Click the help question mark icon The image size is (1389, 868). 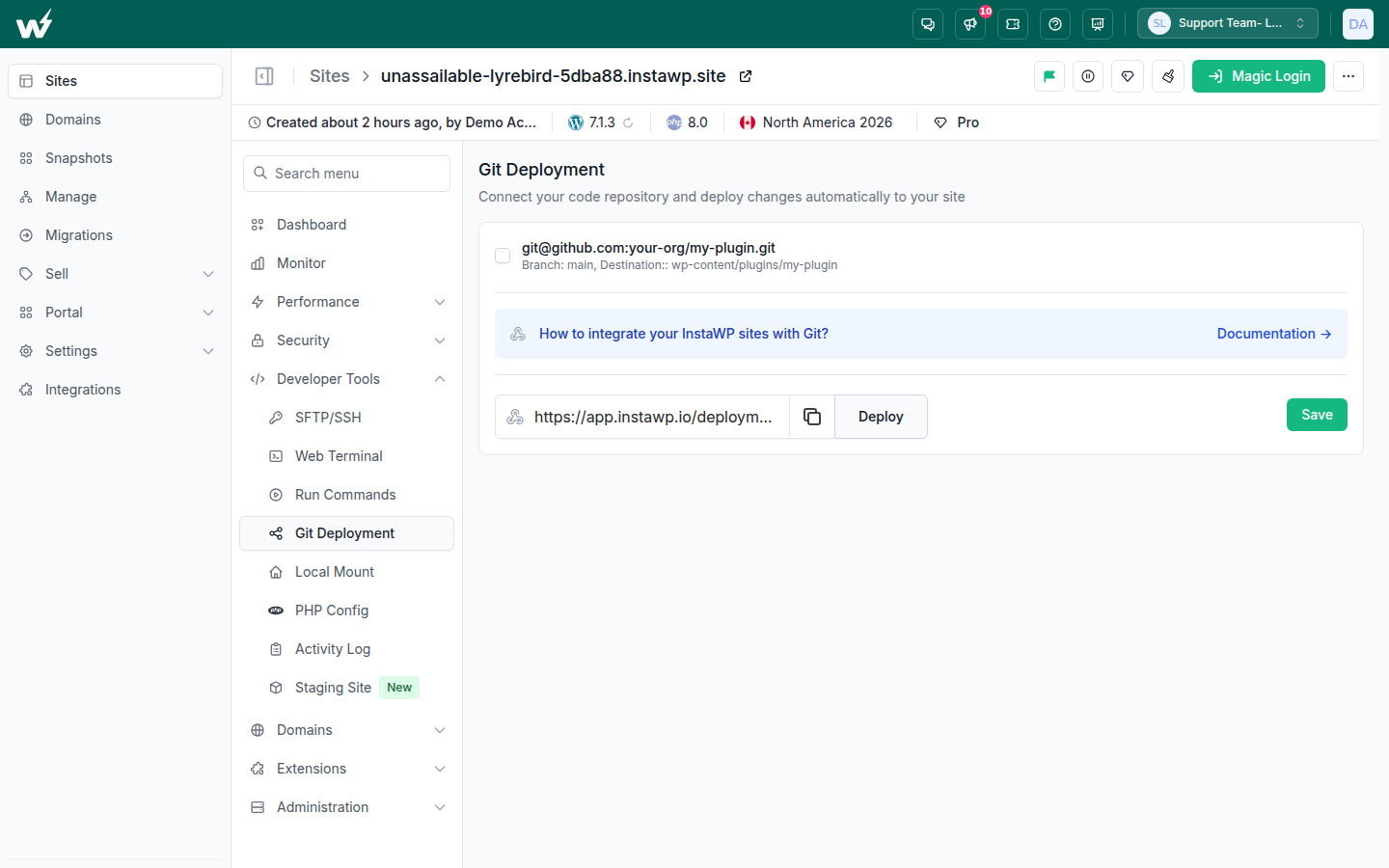click(1055, 24)
